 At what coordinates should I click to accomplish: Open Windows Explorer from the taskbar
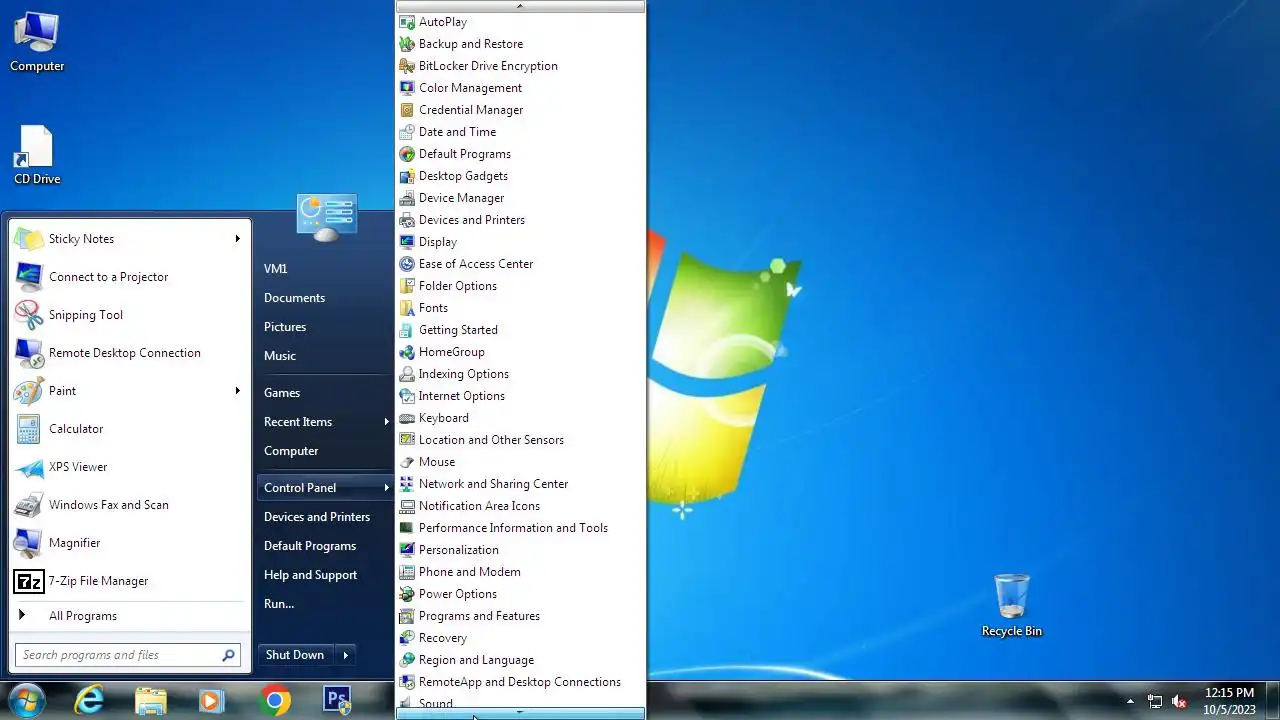coord(151,700)
